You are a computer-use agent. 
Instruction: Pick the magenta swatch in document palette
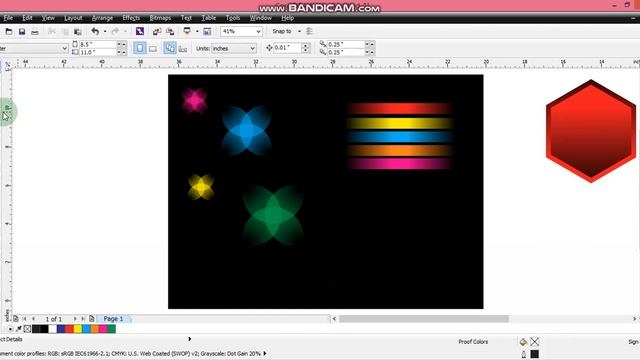click(x=103, y=329)
